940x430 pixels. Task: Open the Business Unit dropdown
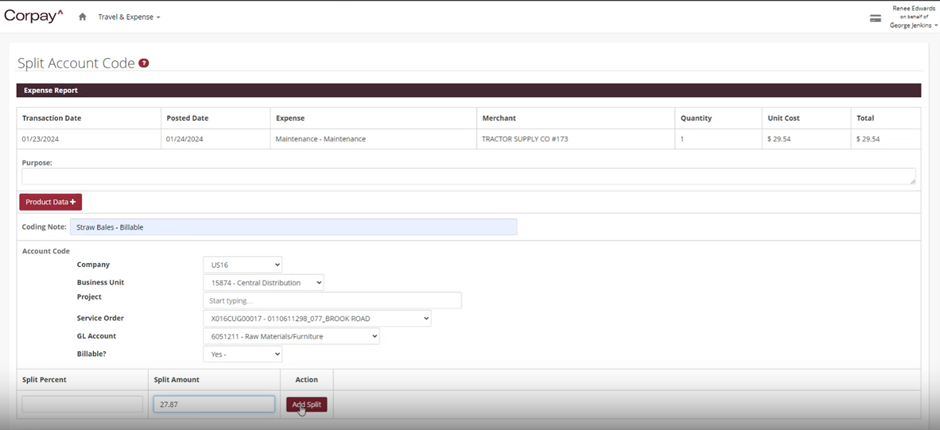point(263,283)
